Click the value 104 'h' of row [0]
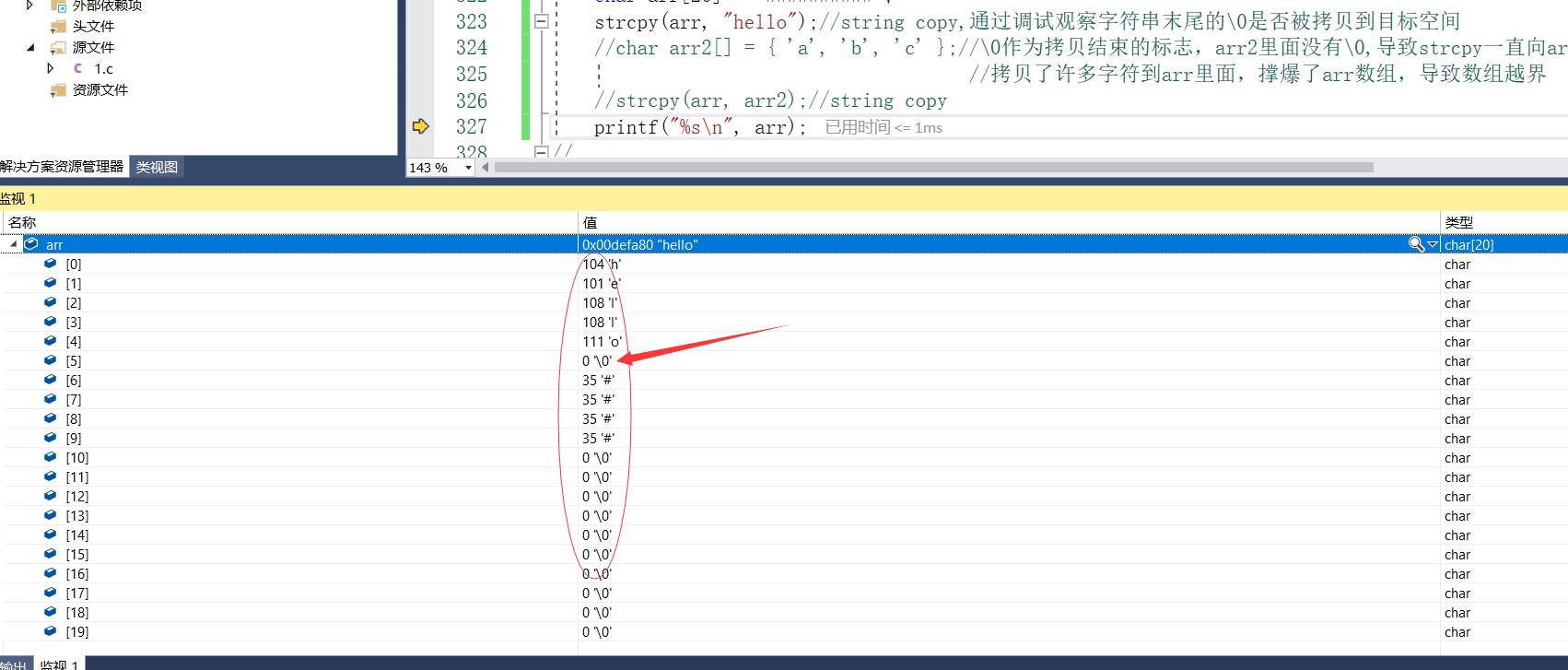The width and height of the screenshot is (1568, 670). pyautogui.click(x=602, y=264)
